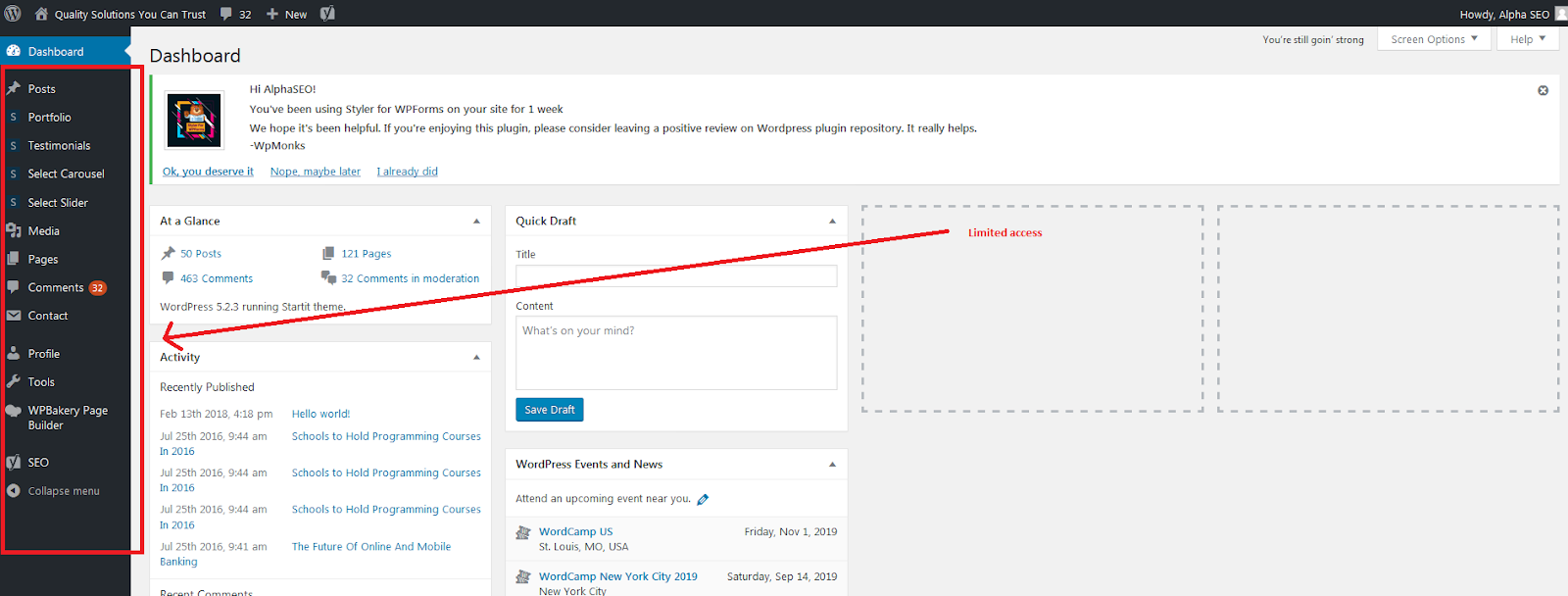Click the Collapse menu arrow icon
The height and width of the screenshot is (596, 1568).
tap(14, 491)
